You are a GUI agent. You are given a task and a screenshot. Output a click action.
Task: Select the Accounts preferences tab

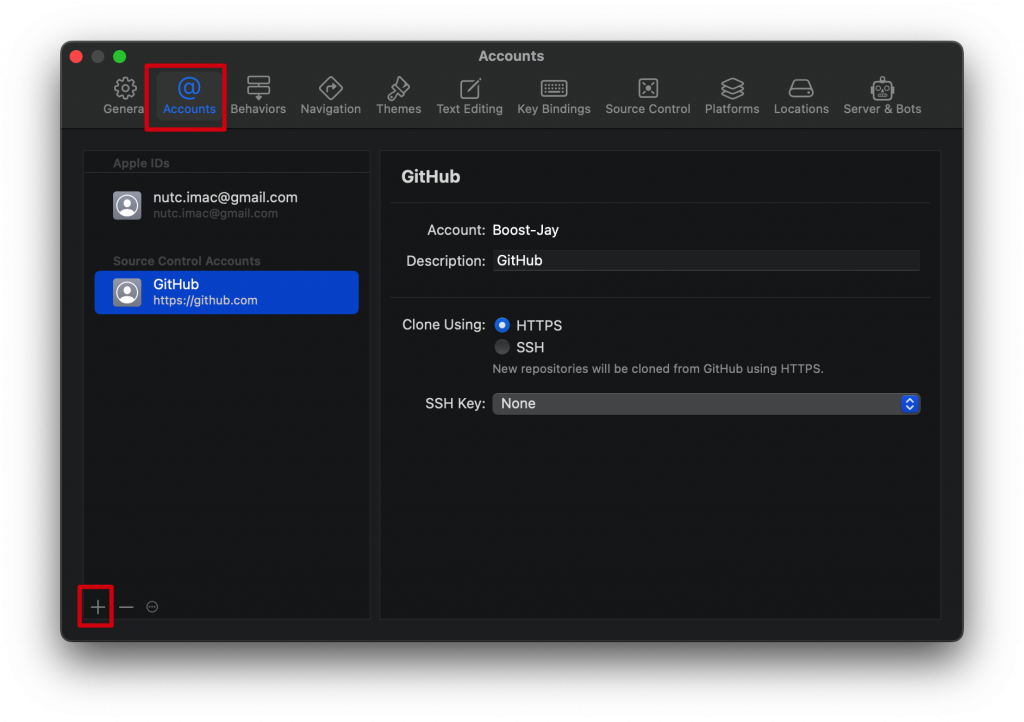coord(189,96)
